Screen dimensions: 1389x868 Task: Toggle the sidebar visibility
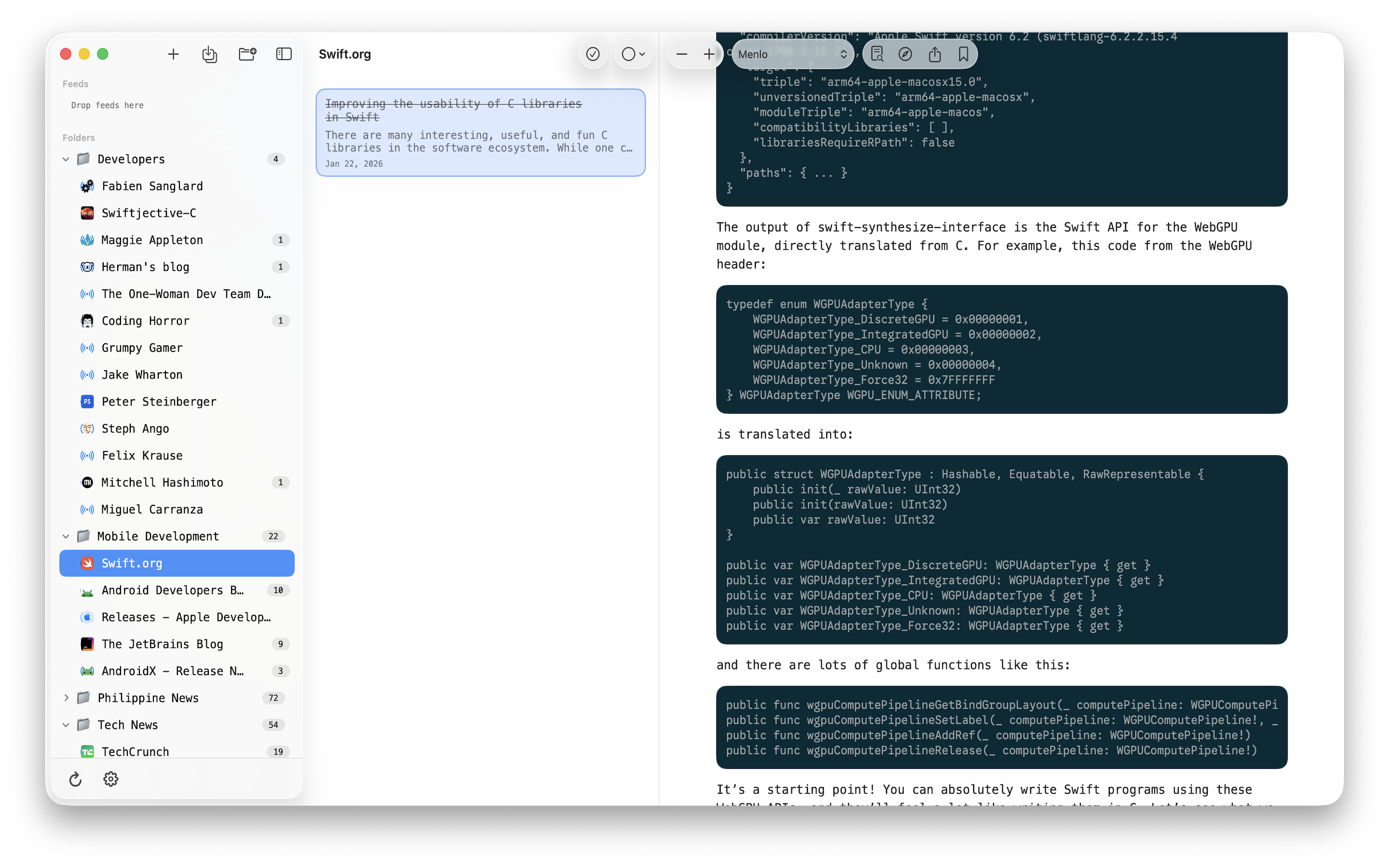(x=284, y=54)
